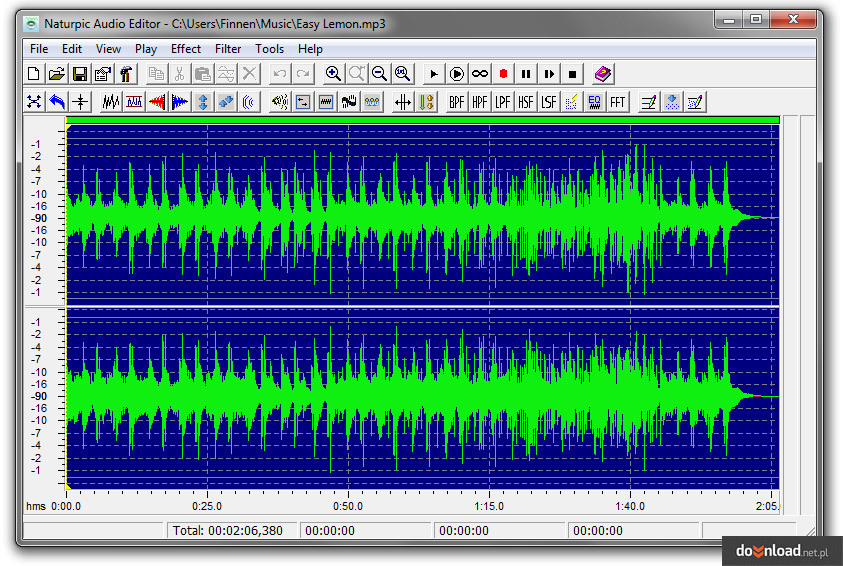Open the Filter menu
Viewport: 843px width, 566px height.
click(228, 49)
